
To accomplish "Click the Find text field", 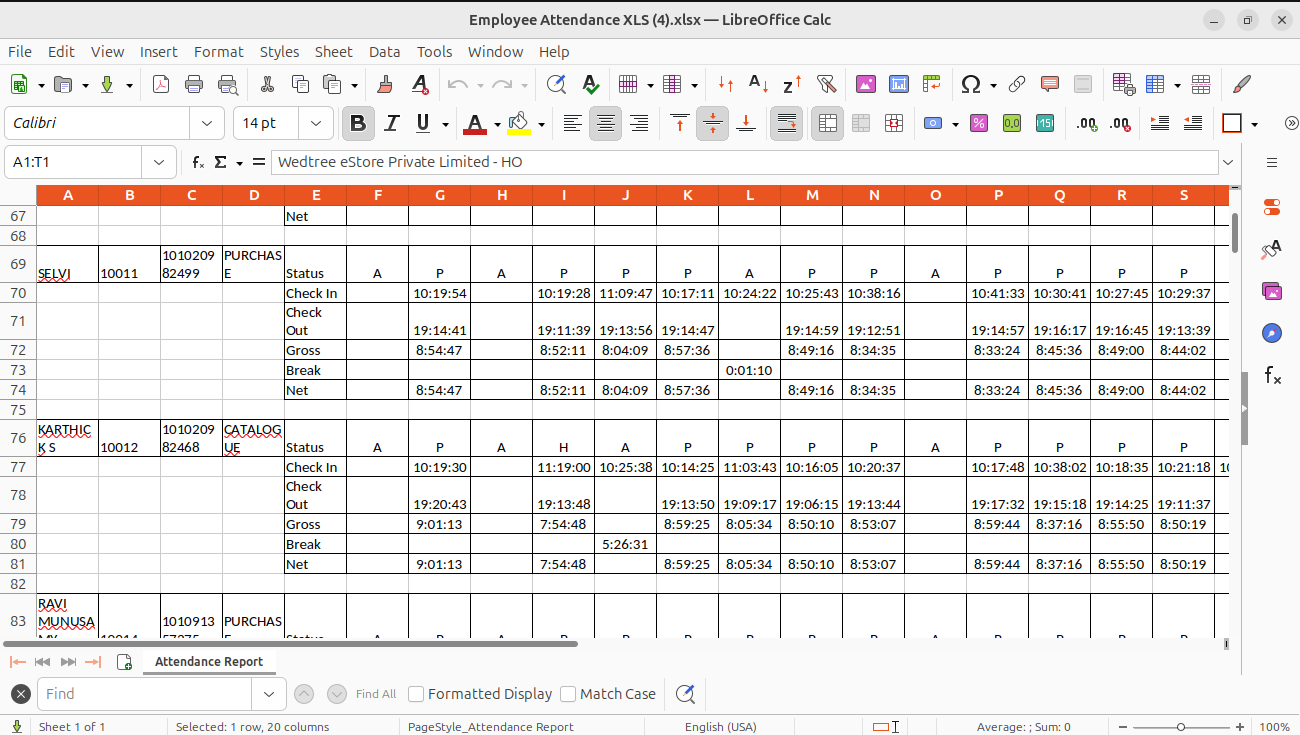I will [x=144, y=694].
